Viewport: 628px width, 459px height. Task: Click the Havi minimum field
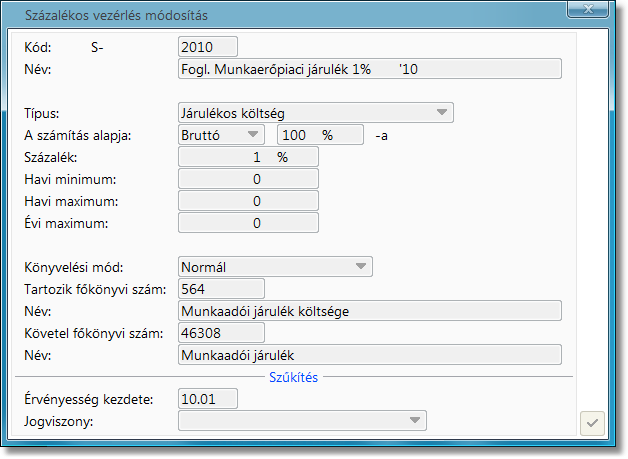(x=248, y=179)
